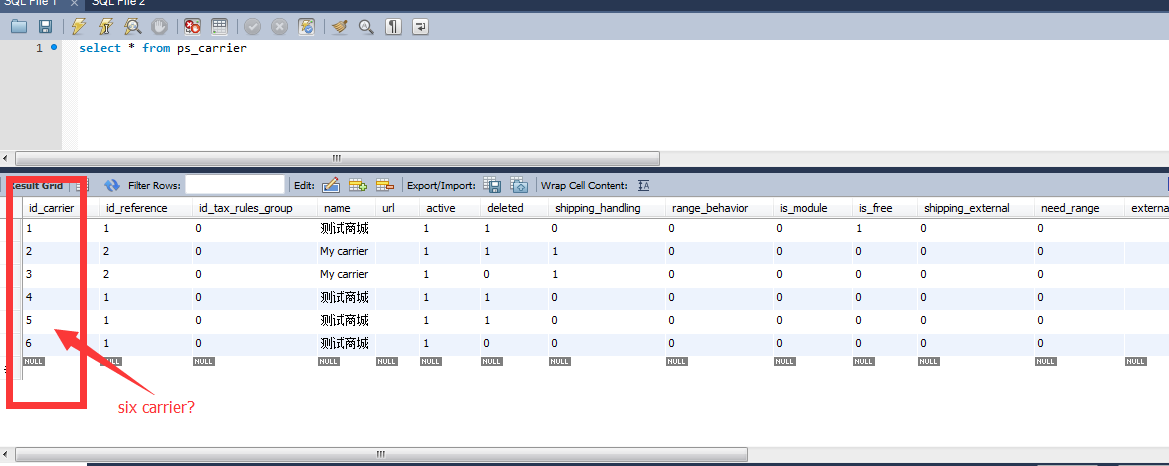Image resolution: width=1169 pixels, height=466 pixels.
Task: Click the stop execution hand icon
Action: (159, 27)
